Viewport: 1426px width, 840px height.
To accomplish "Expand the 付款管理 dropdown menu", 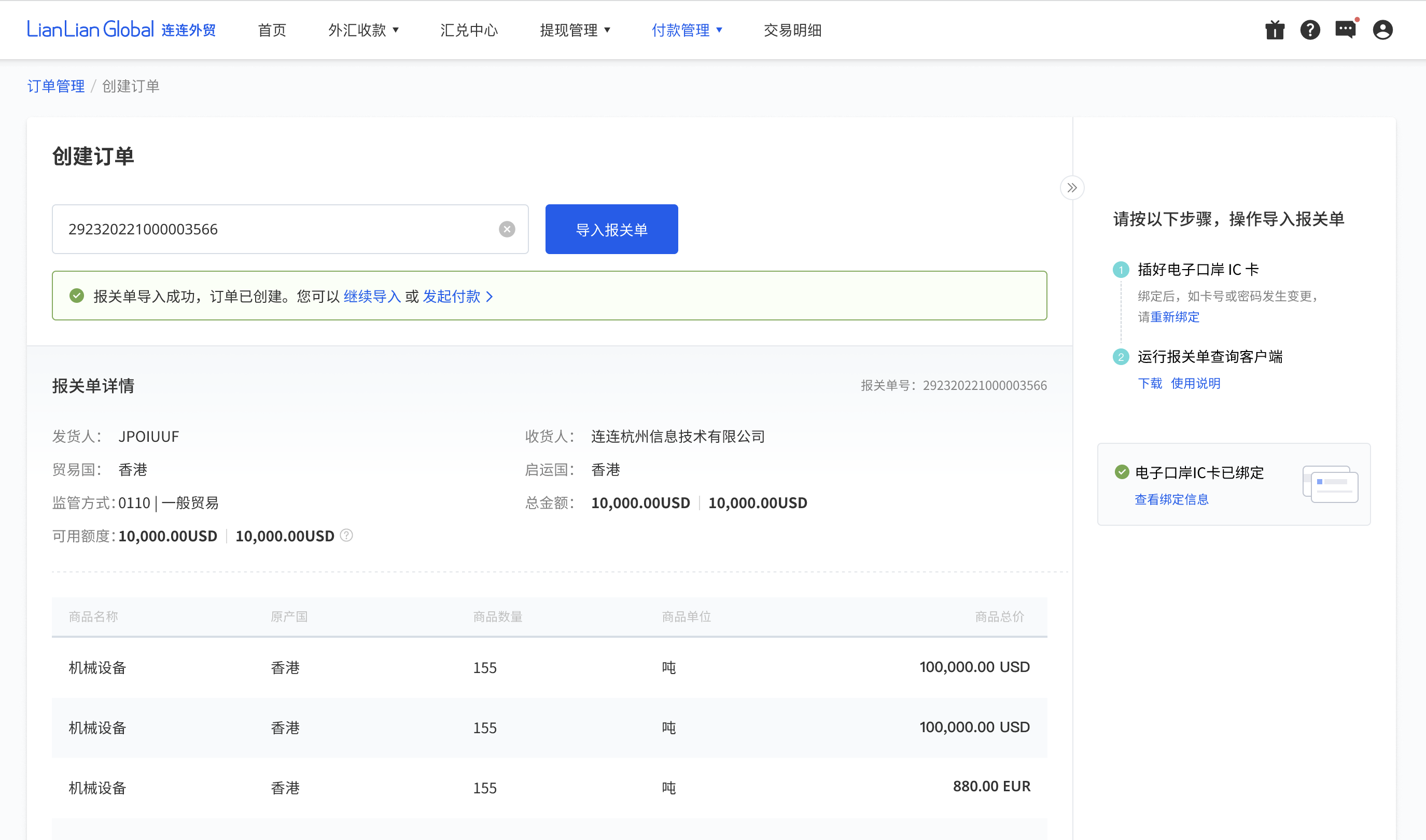I will point(687,30).
